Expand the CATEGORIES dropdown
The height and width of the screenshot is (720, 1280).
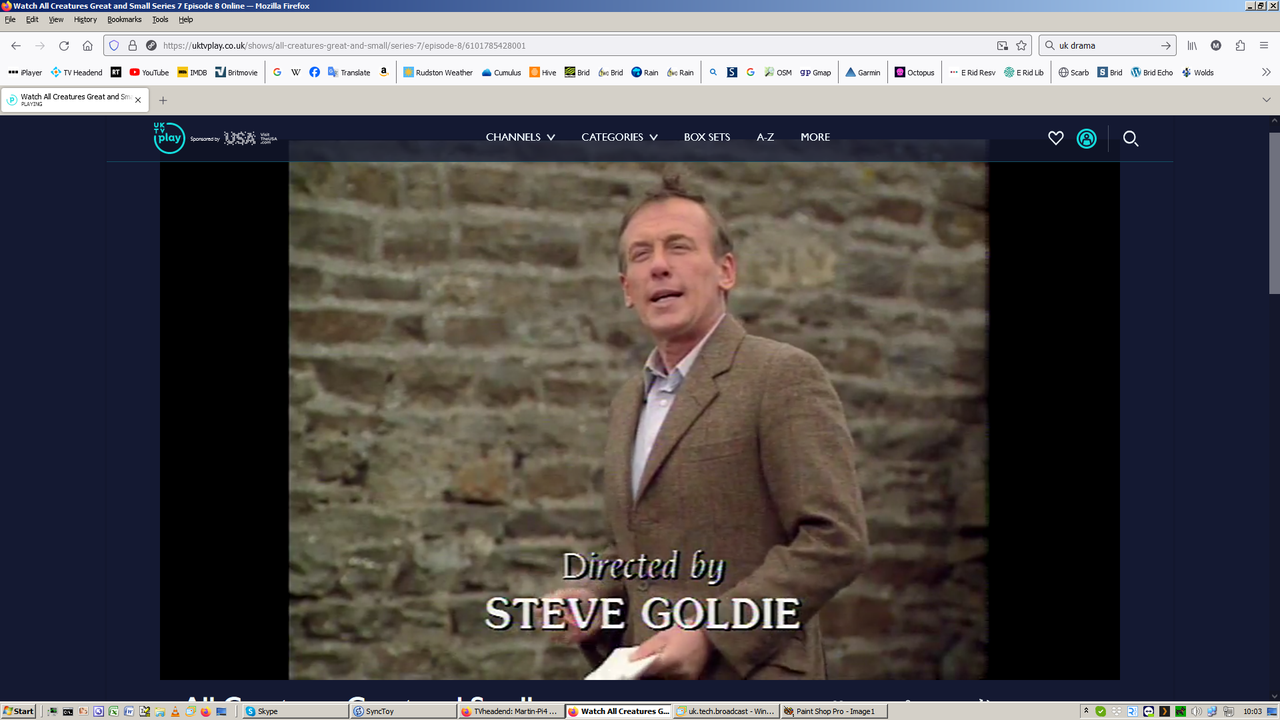click(619, 137)
